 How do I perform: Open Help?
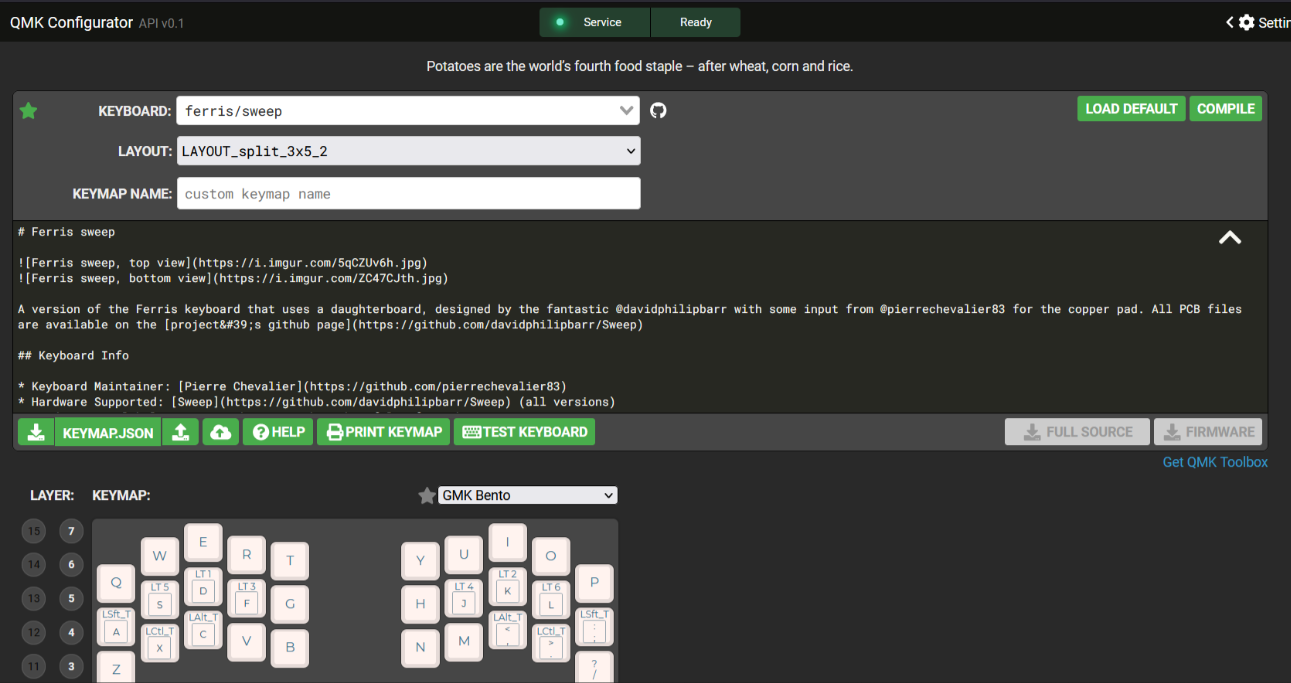(279, 432)
